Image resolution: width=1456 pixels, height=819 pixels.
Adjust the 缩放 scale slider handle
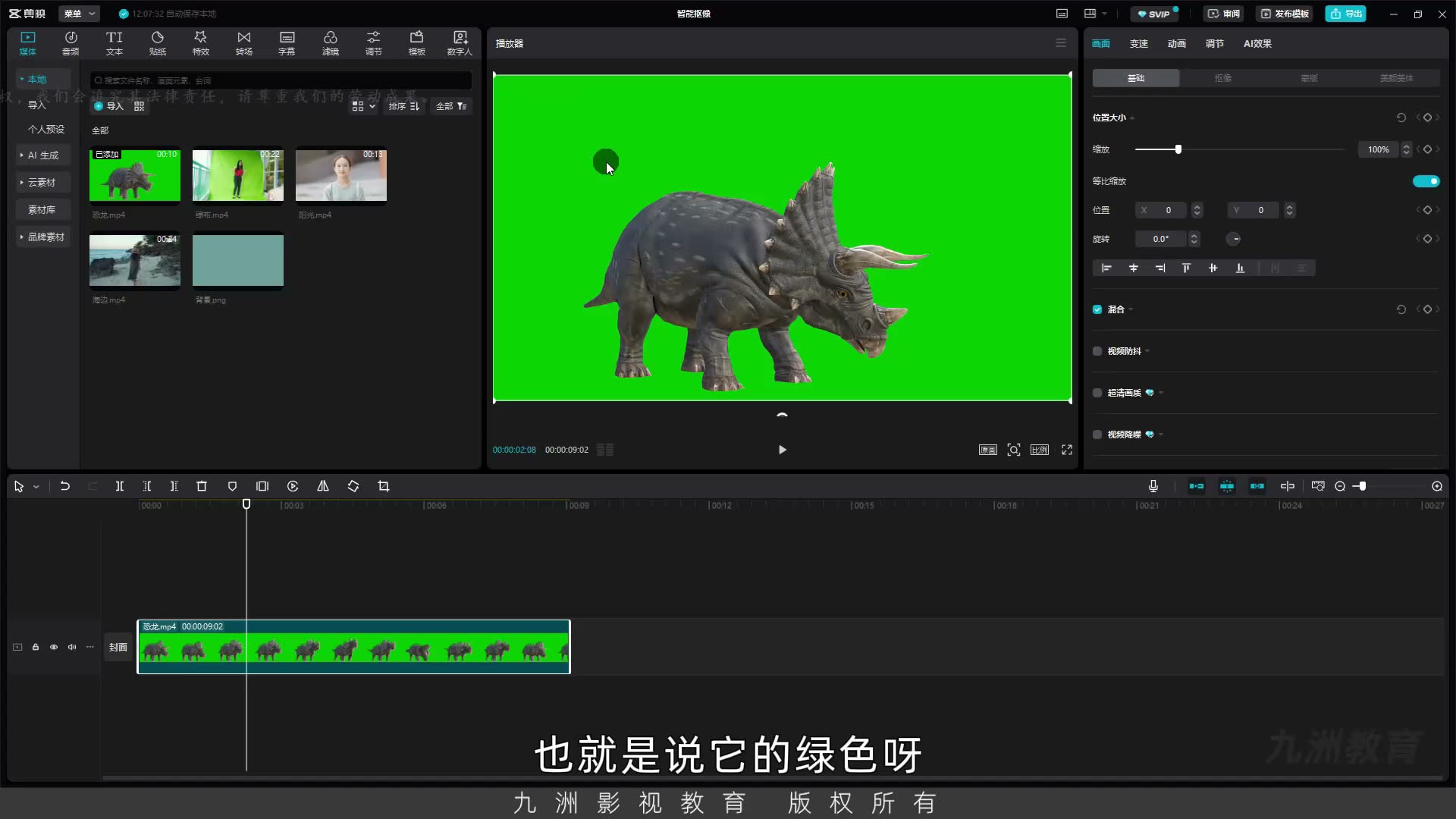coord(1178,149)
